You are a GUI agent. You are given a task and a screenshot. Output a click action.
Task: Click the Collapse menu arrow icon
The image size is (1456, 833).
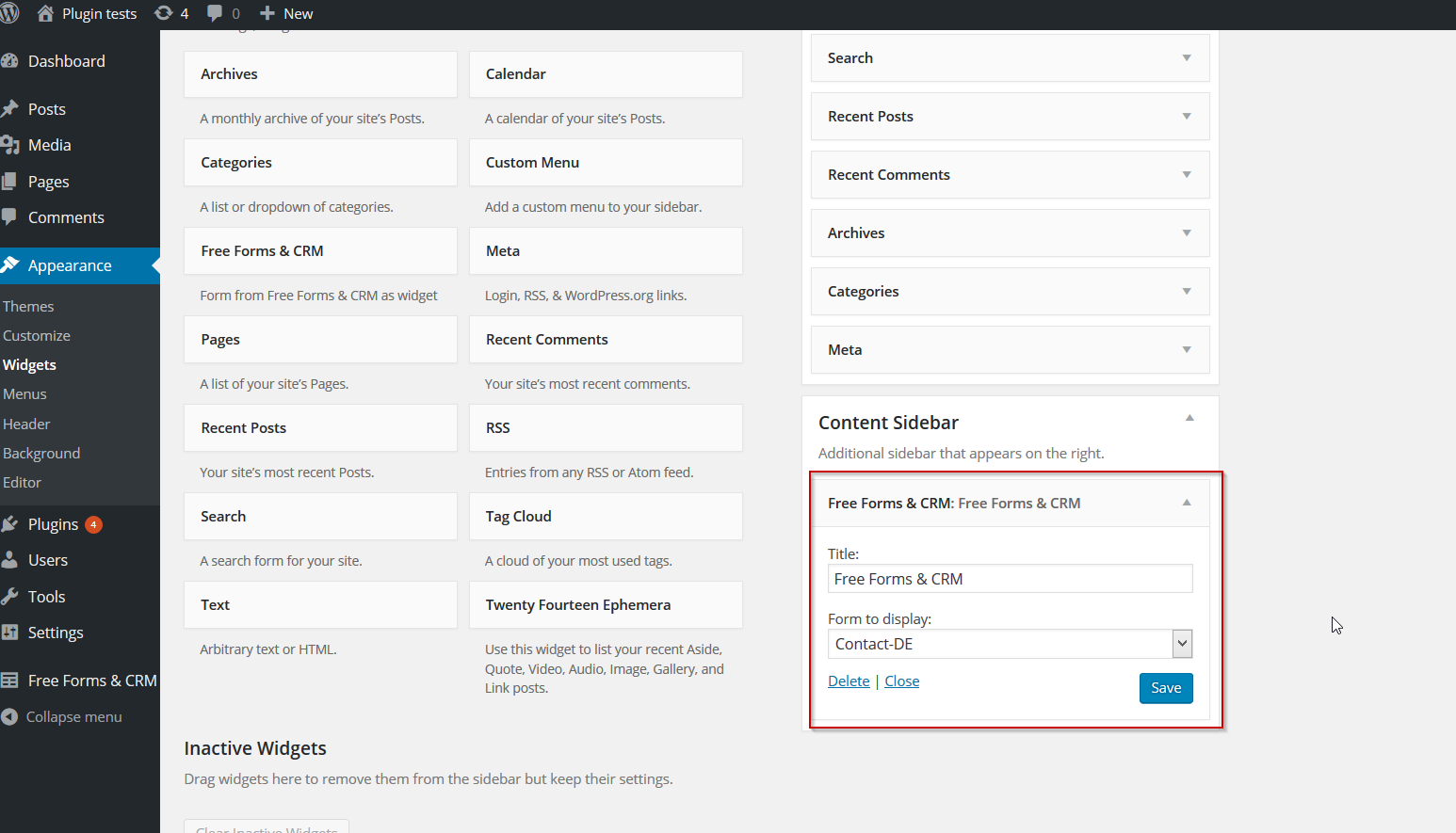tap(9, 717)
